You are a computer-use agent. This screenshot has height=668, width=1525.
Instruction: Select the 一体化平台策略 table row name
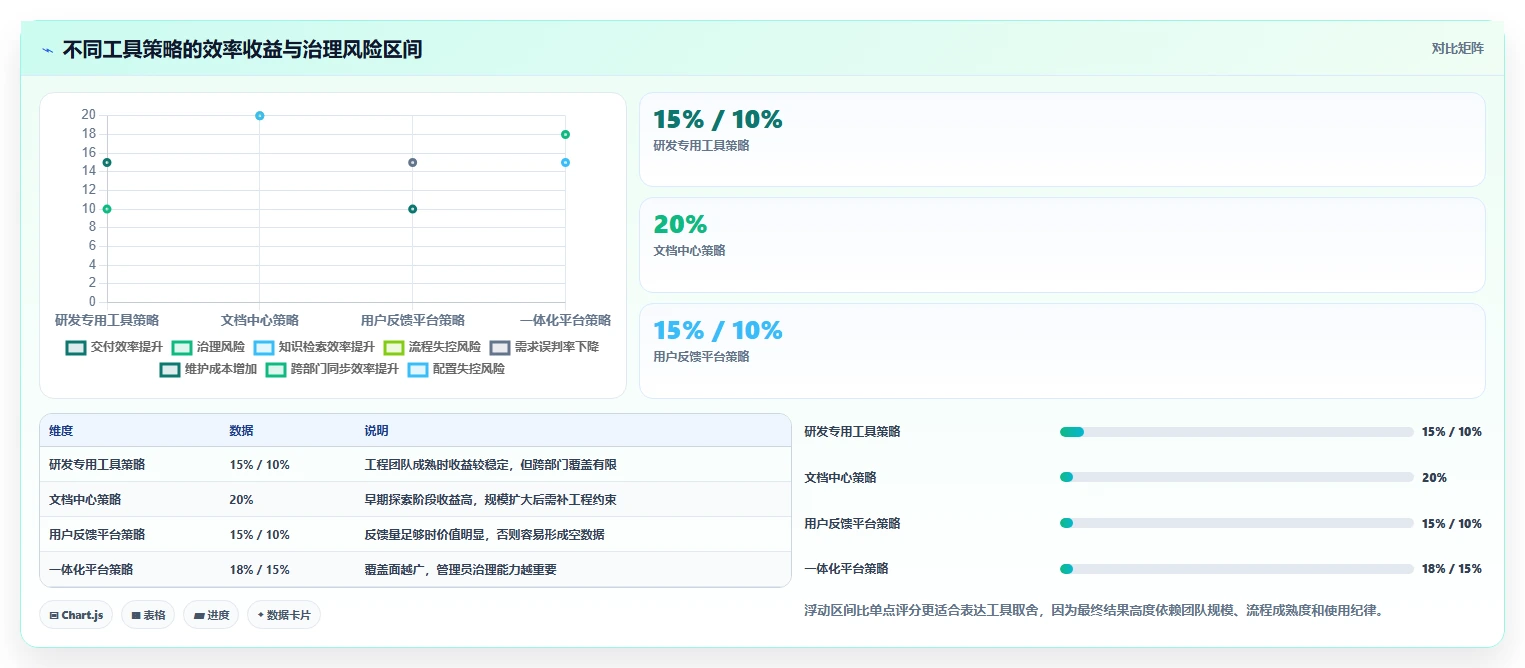click(91, 569)
